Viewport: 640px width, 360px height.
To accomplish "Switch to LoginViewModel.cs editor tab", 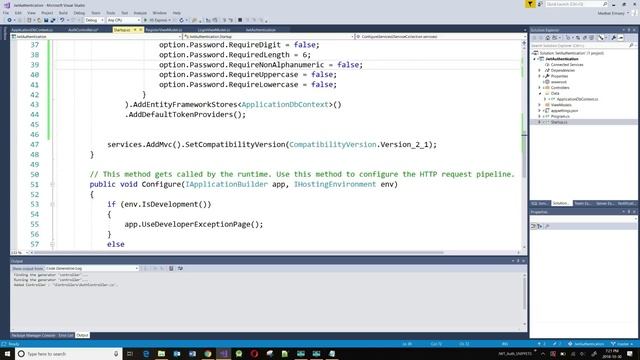I will [214, 30].
